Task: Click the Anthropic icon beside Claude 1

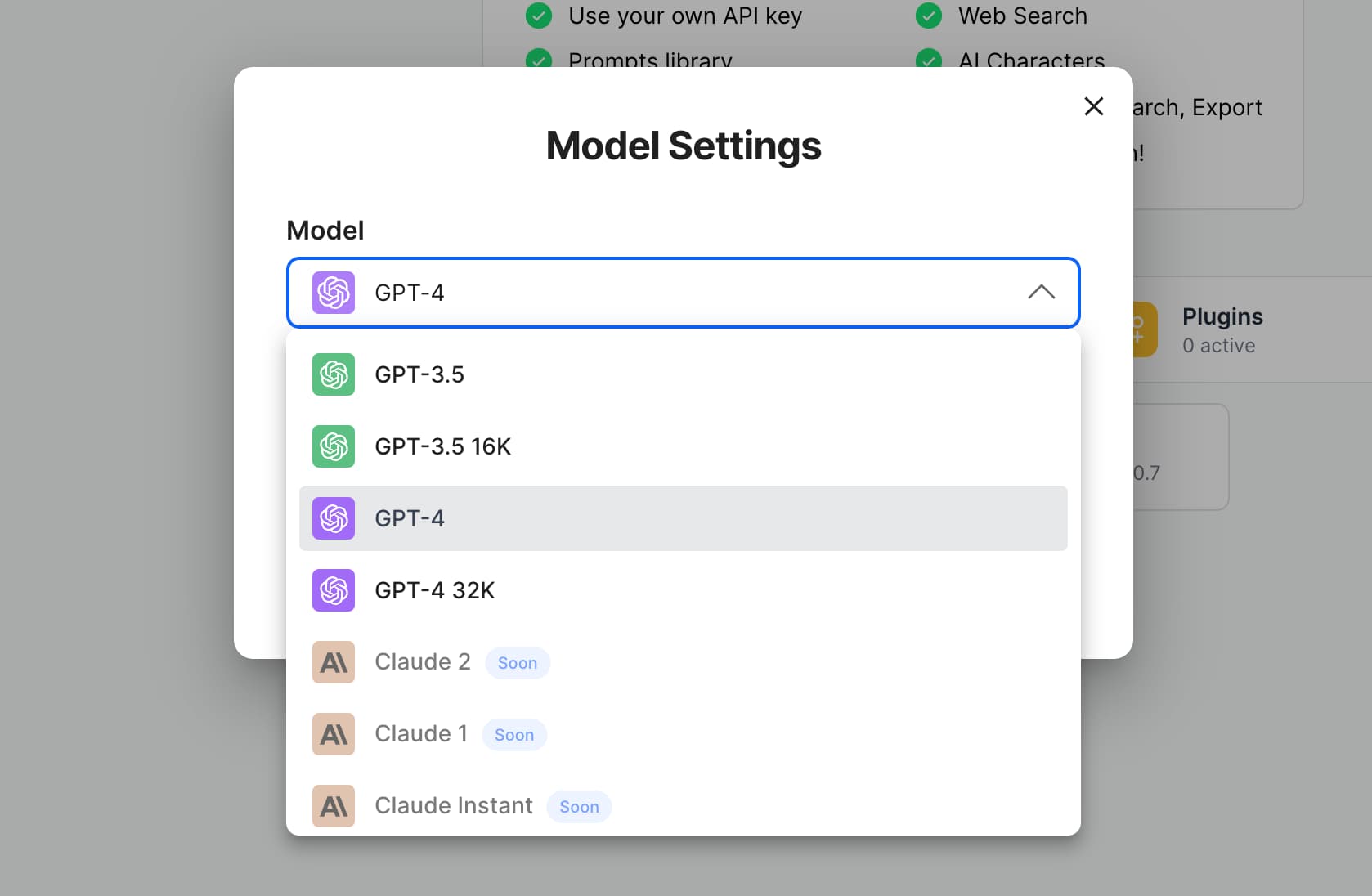Action: click(x=334, y=734)
